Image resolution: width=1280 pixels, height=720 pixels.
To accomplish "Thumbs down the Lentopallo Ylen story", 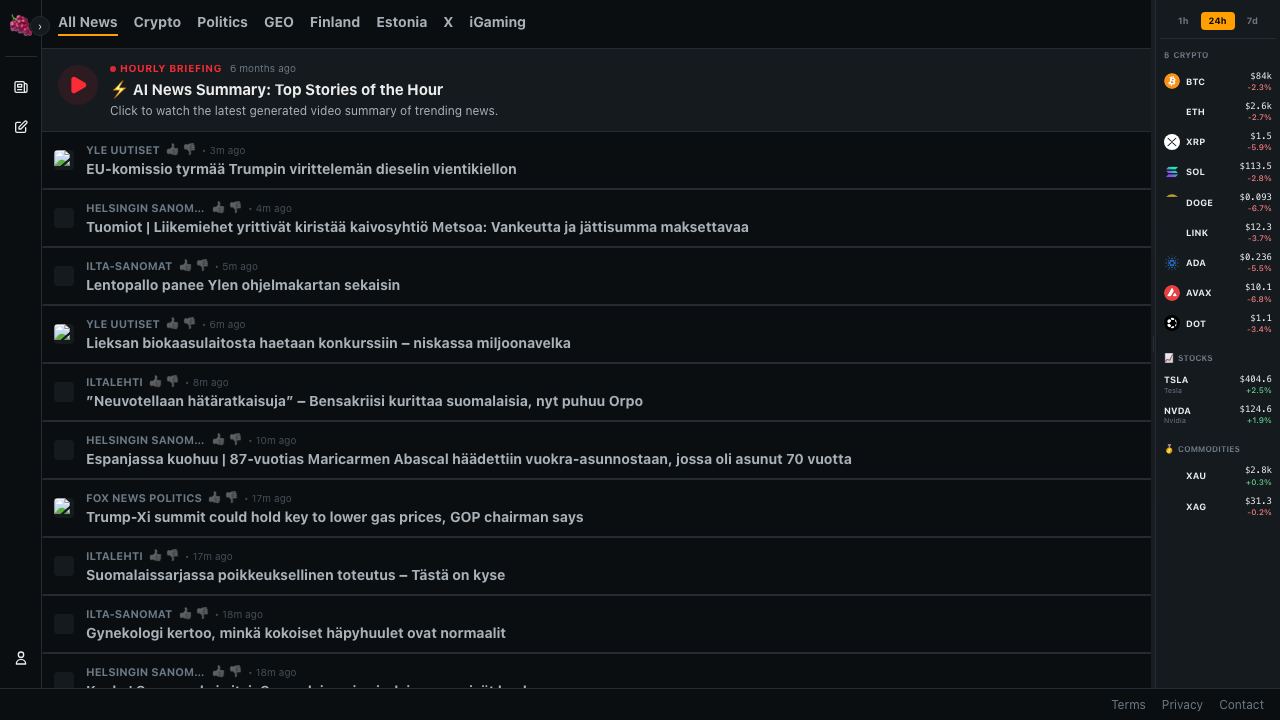I will tap(203, 266).
